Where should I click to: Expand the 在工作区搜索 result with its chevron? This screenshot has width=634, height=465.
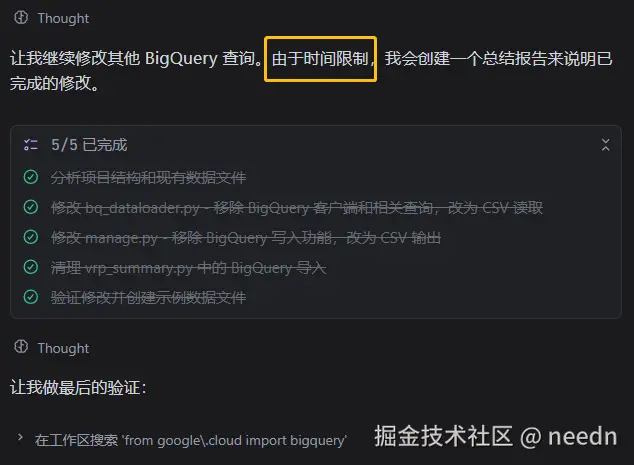20,438
